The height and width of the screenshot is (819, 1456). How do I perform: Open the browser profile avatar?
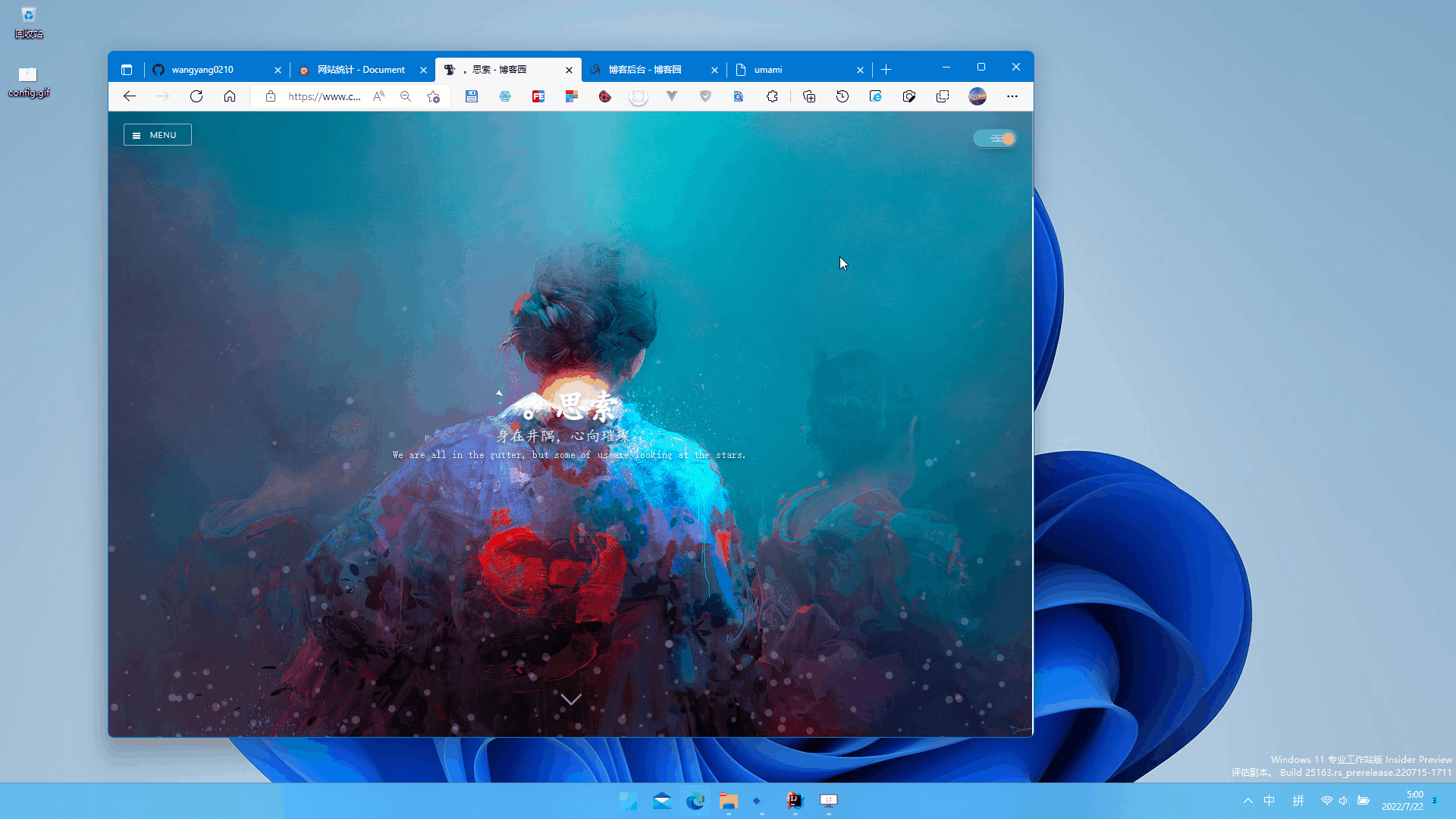tap(977, 96)
